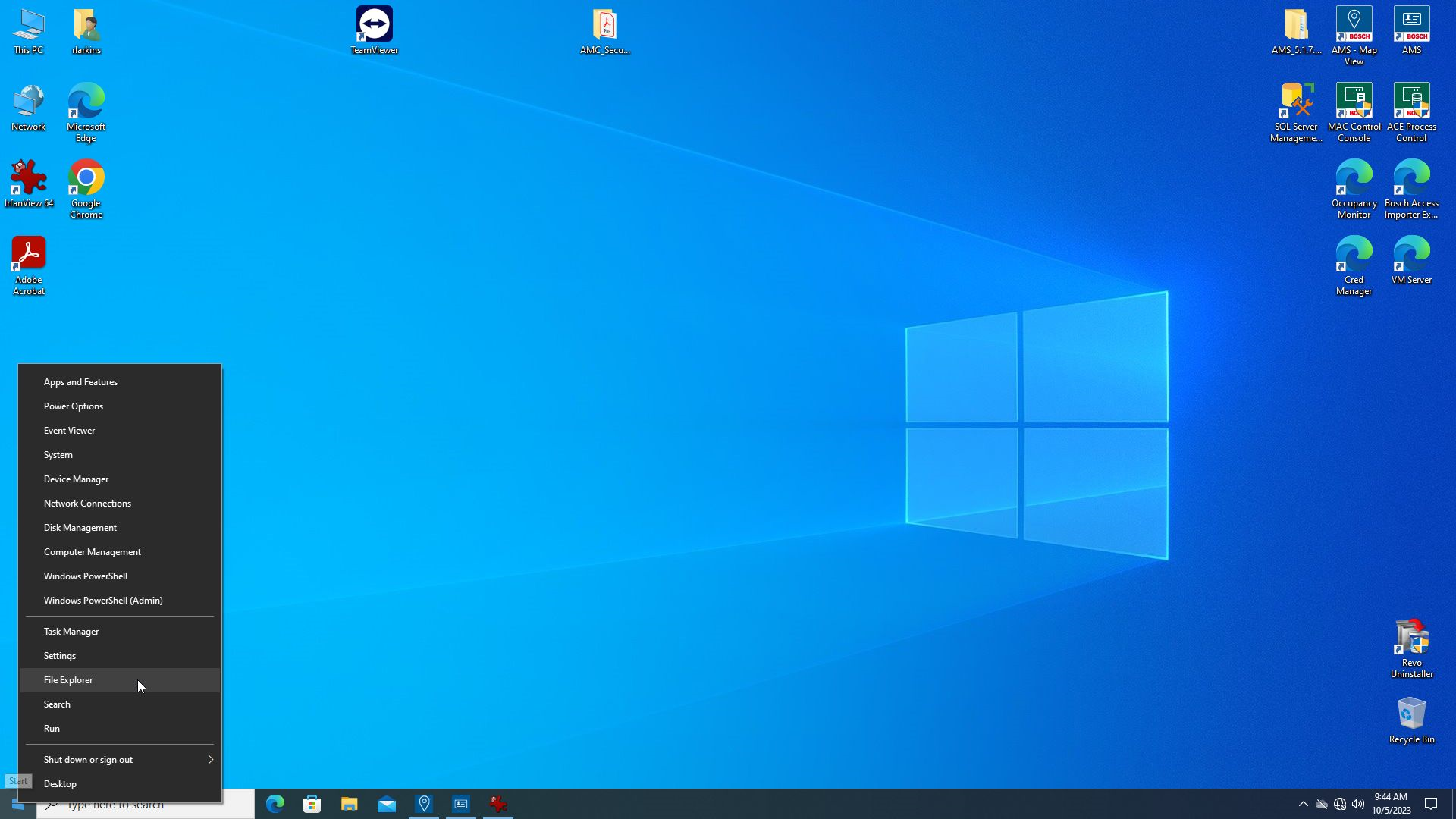Choose Windows PowerShell (Admin) entry
Screen dimensions: 1456x819
point(103,600)
